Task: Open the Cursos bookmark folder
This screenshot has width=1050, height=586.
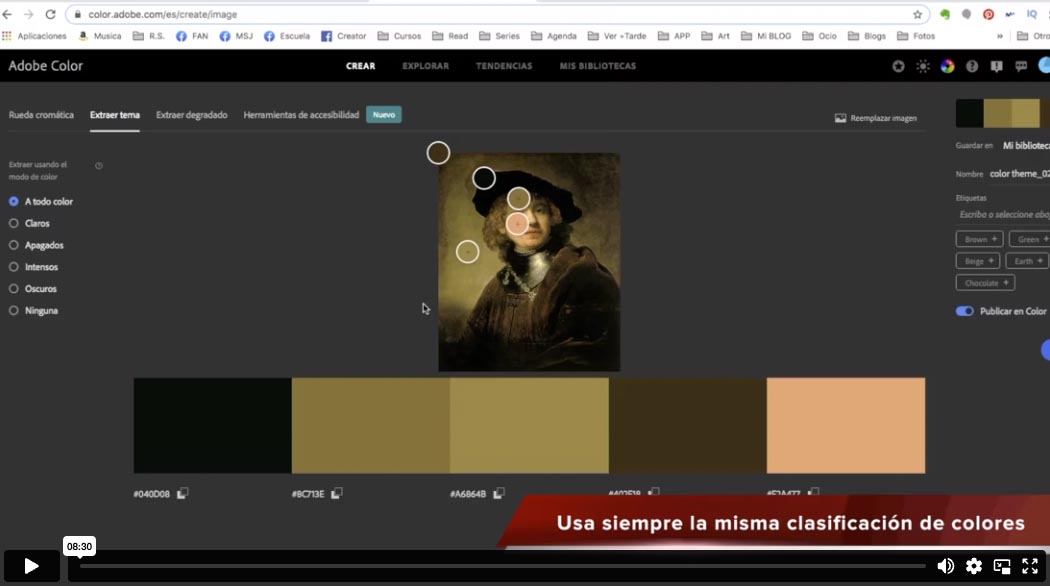Action: (x=399, y=36)
